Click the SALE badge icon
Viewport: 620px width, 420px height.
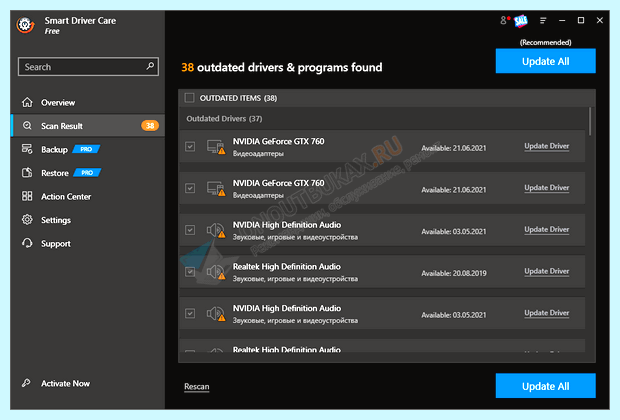[x=521, y=21]
